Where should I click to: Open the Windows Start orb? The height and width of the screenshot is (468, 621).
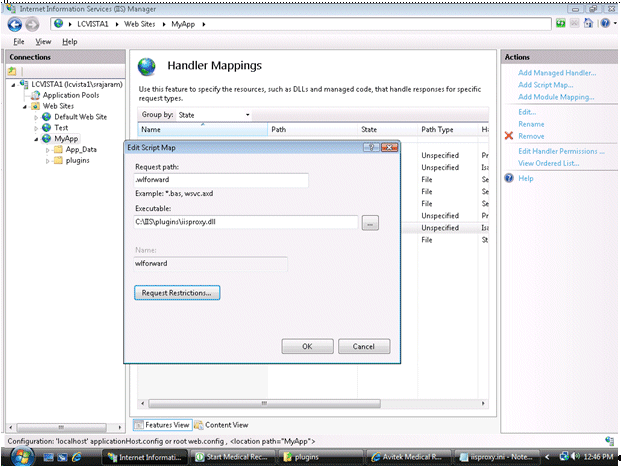[x=22, y=457]
